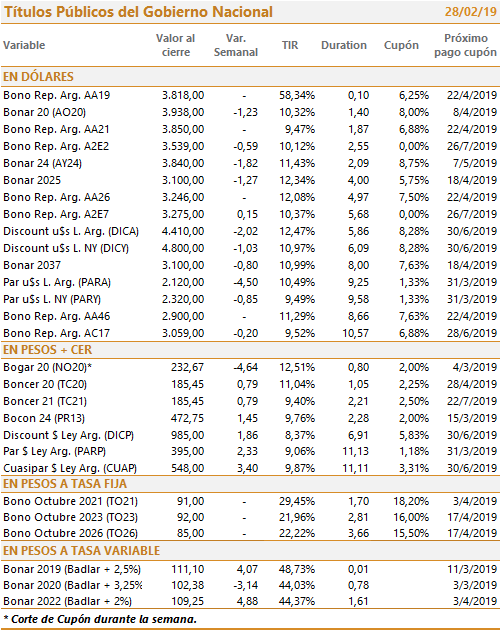
Task: Select the EN PESOS A TASA VARIABLE heading
Action: click(82, 550)
